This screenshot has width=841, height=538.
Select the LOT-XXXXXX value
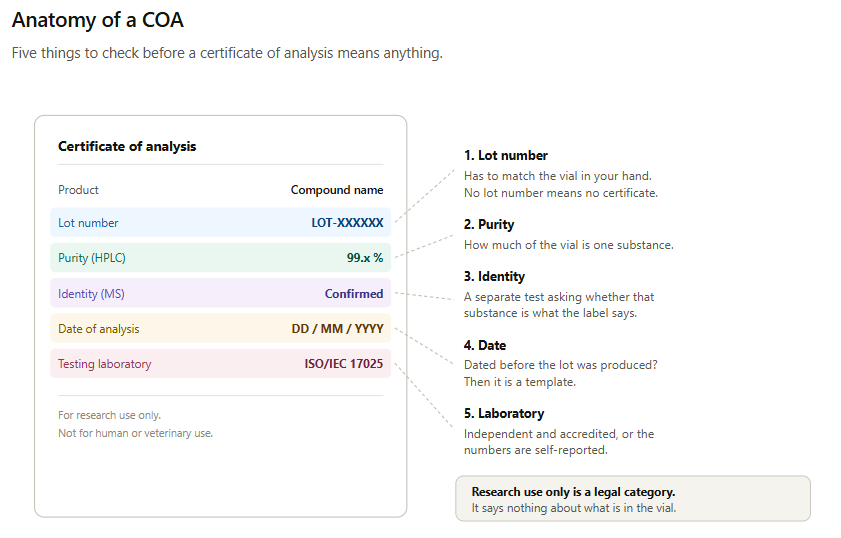(347, 223)
